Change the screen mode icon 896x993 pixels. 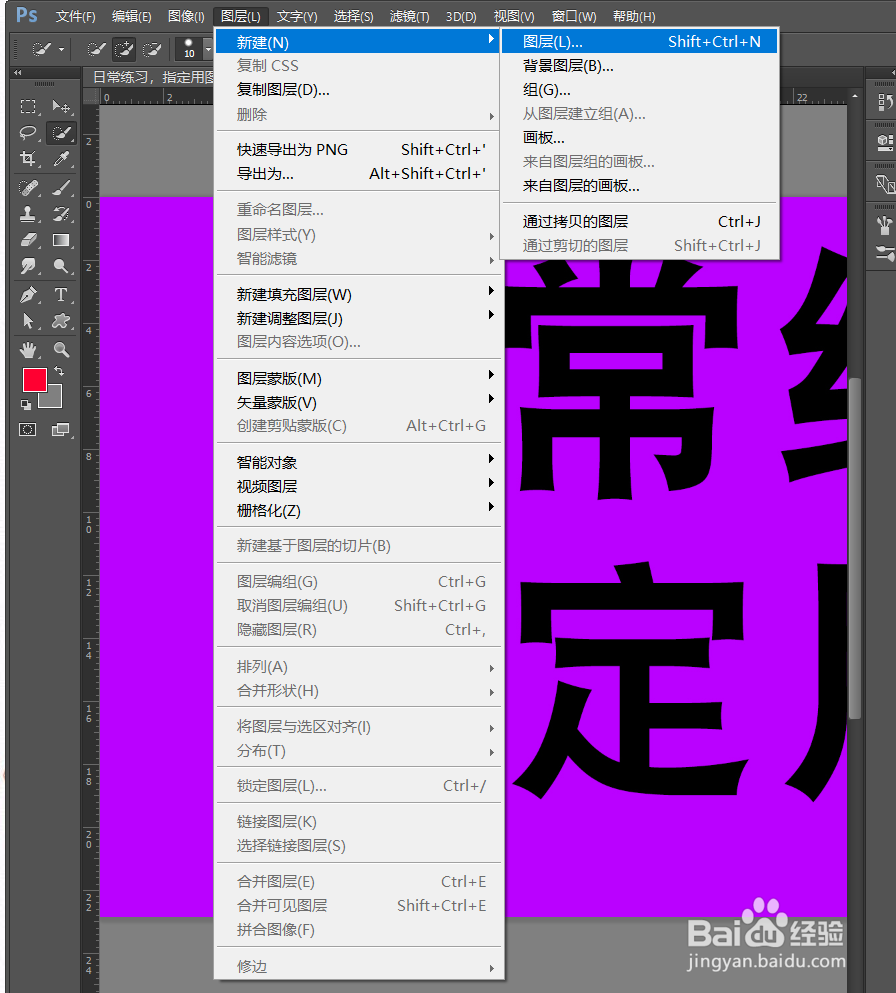[60, 430]
